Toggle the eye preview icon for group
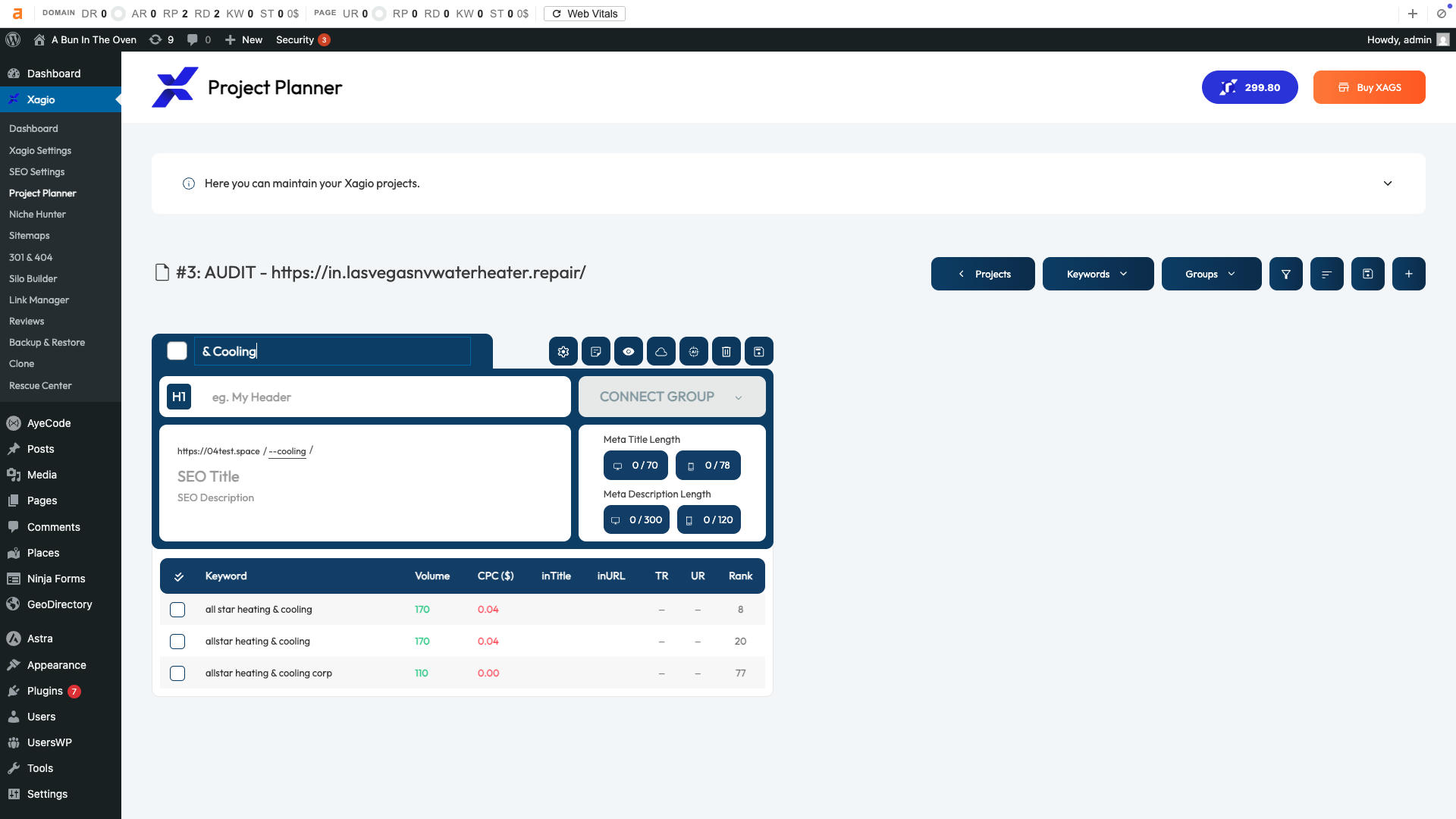This screenshot has width=1456, height=819. coord(628,352)
